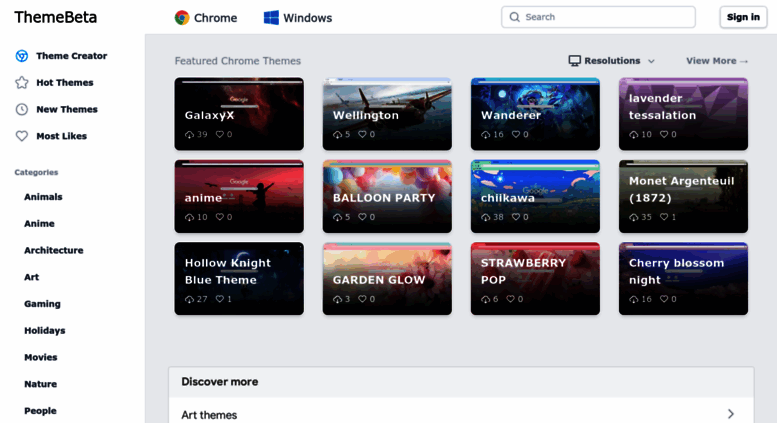Image resolution: width=777 pixels, height=423 pixels.
Task: Like the Hollow Knight Blue Theme heart
Action: click(x=217, y=299)
